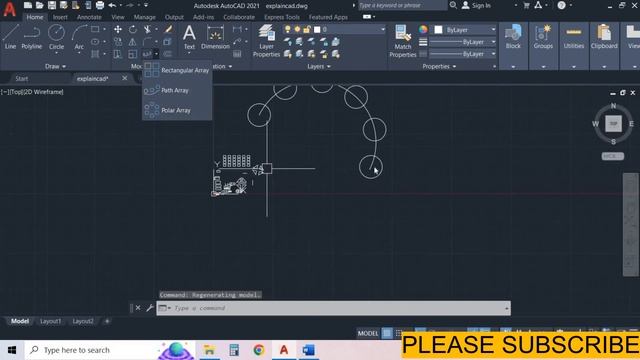
Task: Open the Insert ribbon tab
Action: 60,17
